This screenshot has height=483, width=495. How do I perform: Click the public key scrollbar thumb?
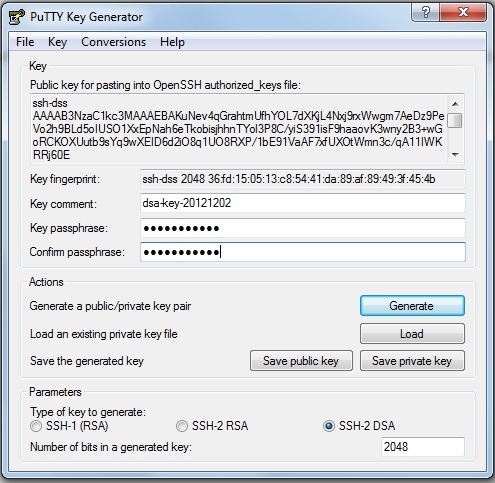455,120
